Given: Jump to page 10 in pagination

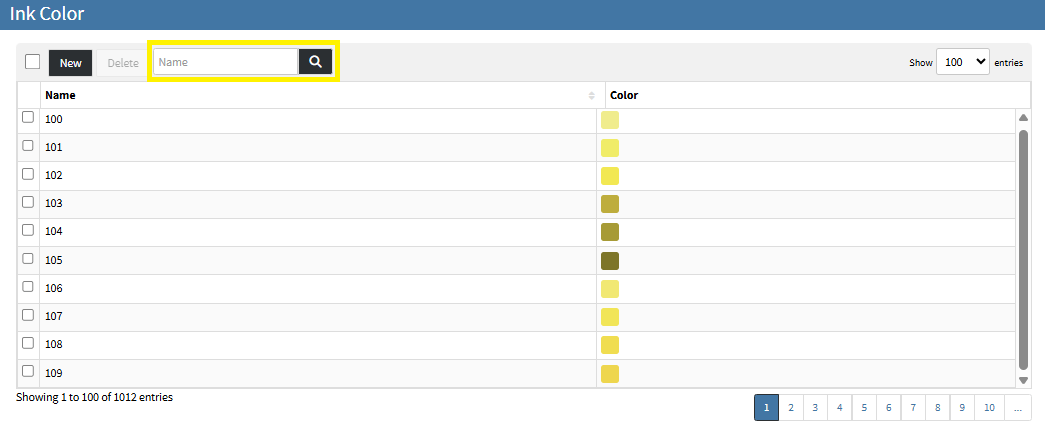Looking at the screenshot, I should [x=989, y=407].
